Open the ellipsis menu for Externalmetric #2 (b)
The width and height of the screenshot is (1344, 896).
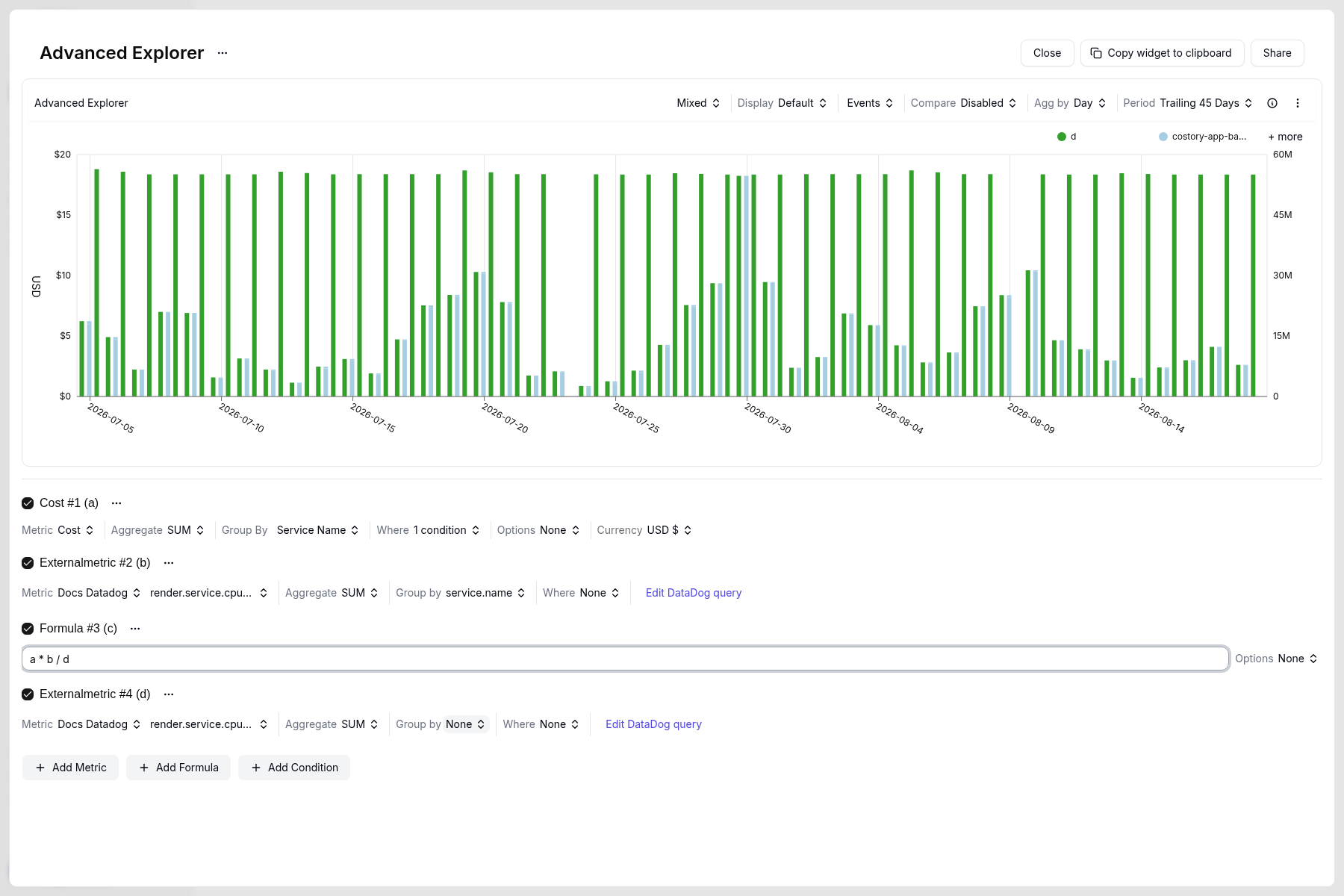(169, 563)
